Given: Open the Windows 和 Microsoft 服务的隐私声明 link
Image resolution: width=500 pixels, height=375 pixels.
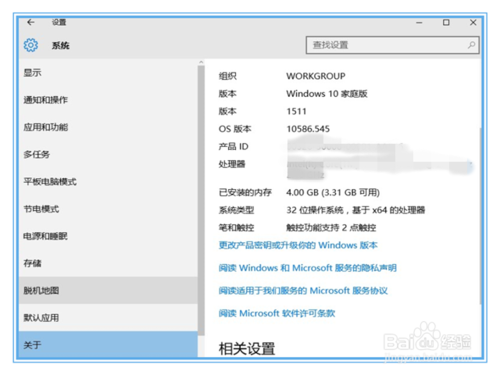Looking at the screenshot, I should click(308, 268).
